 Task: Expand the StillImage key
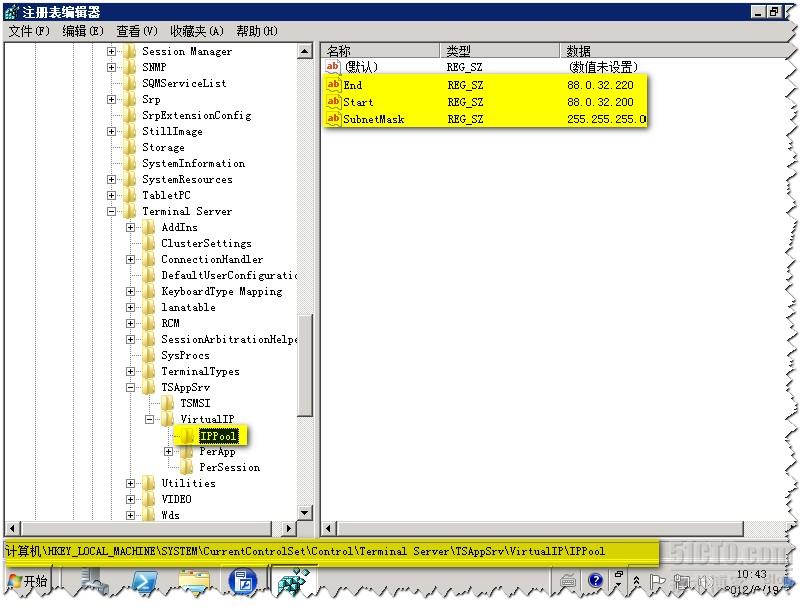click(x=111, y=131)
